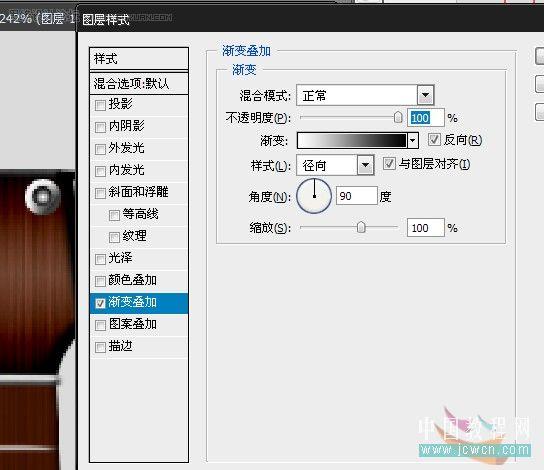The height and width of the screenshot is (470, 544).
Task: Enable the 斜面和浮雕 bevel checkbox
Action: pyautogui.click(x=100, y=193)
